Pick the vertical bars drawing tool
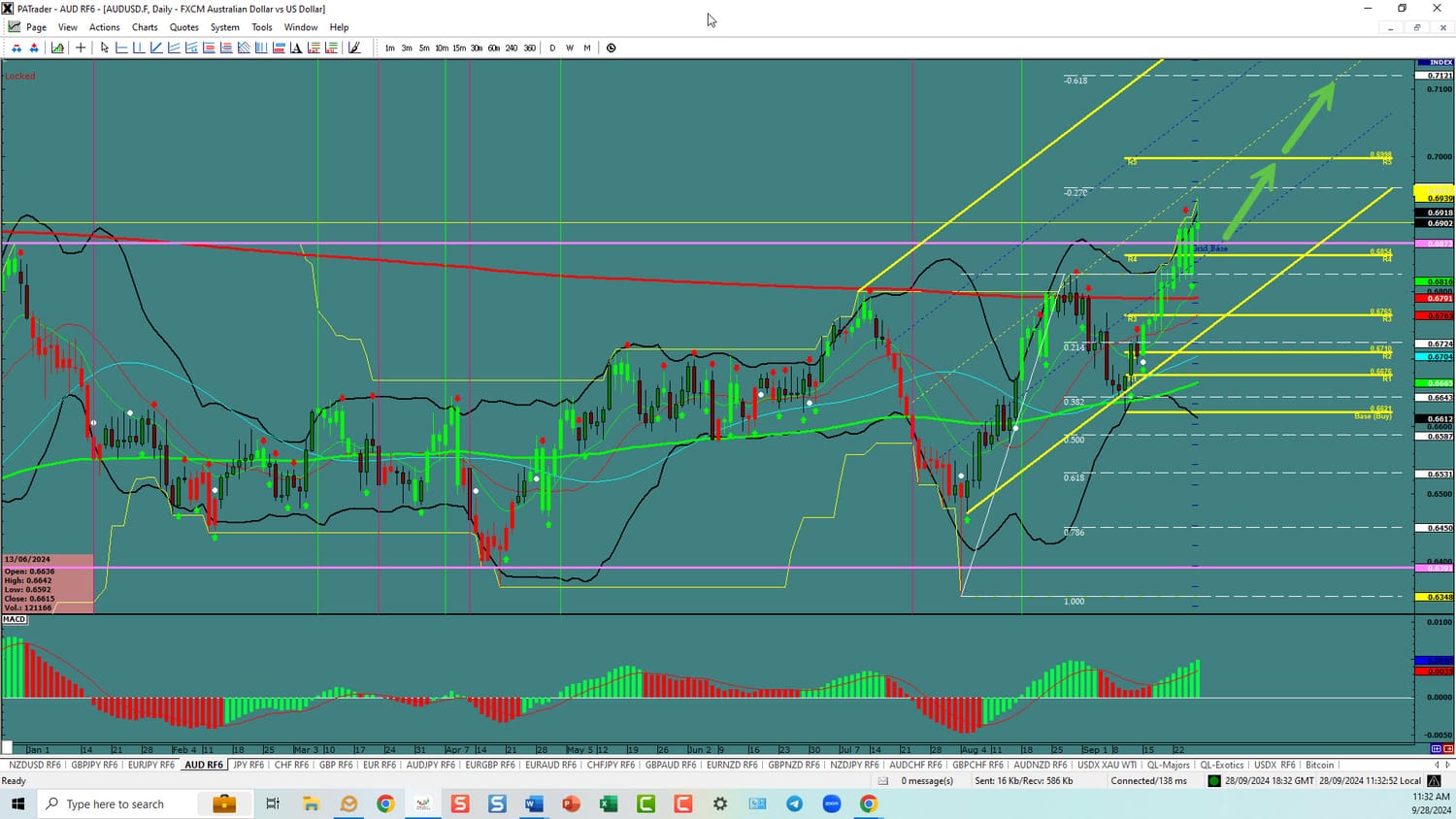This screenshot has height=819, width=1456. [x=261, y=48]
